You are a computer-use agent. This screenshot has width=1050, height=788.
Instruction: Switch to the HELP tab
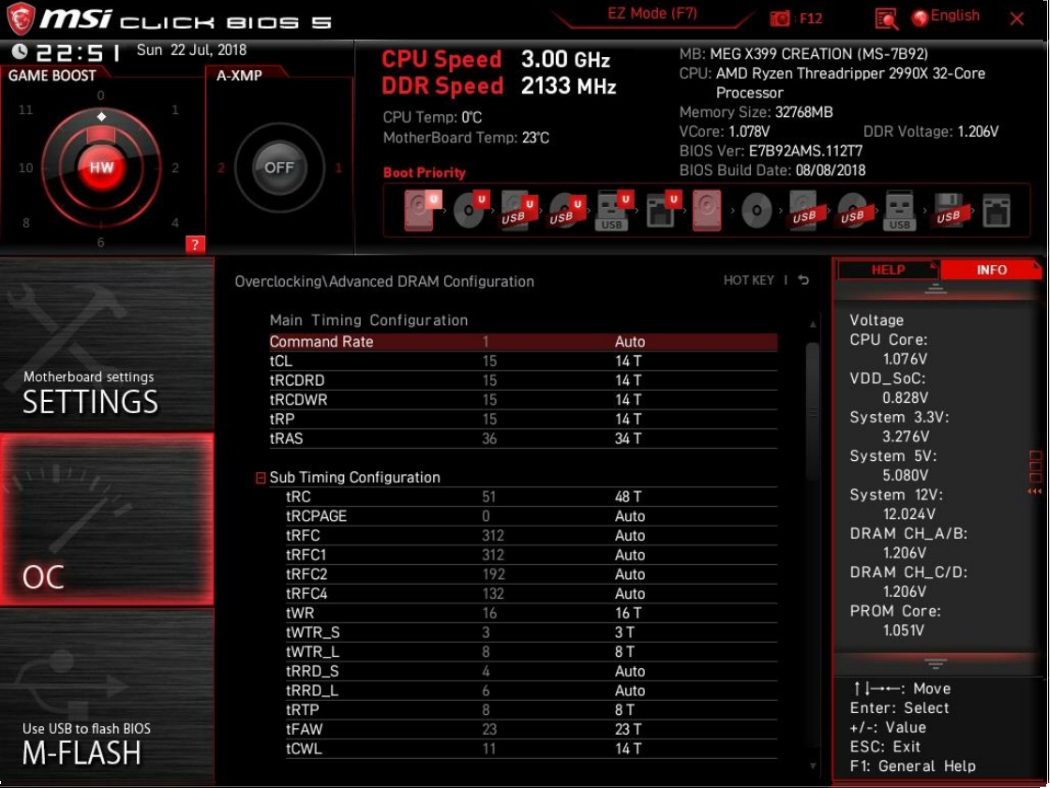888,270
